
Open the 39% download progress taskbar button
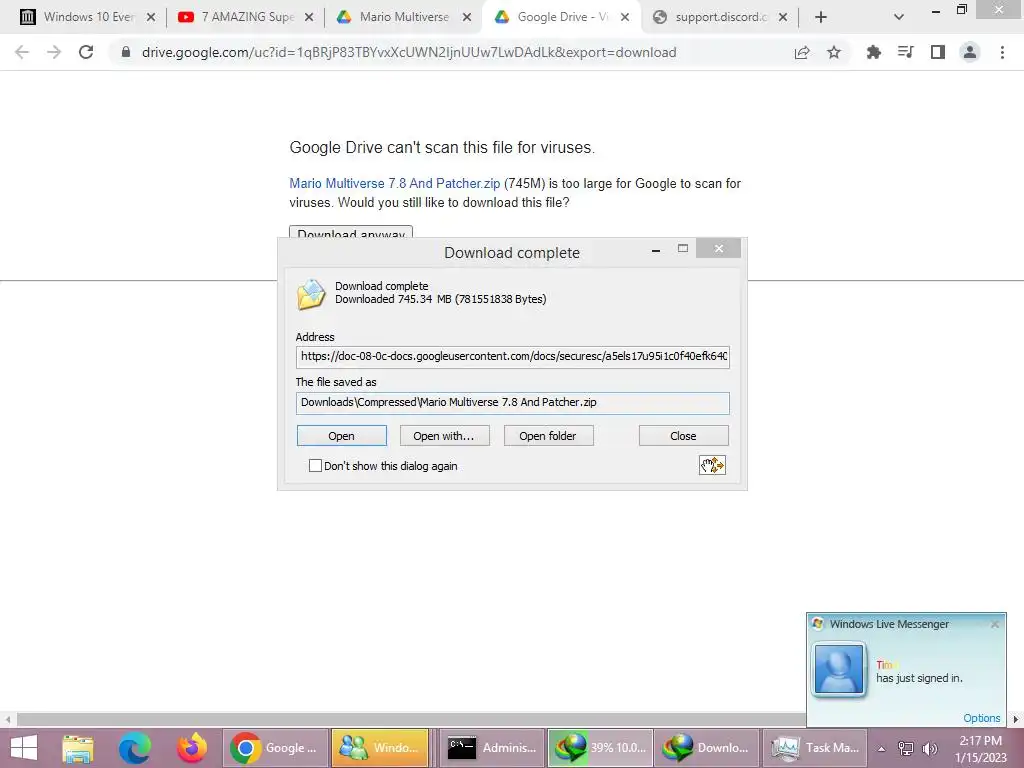(x=600, y=748)
